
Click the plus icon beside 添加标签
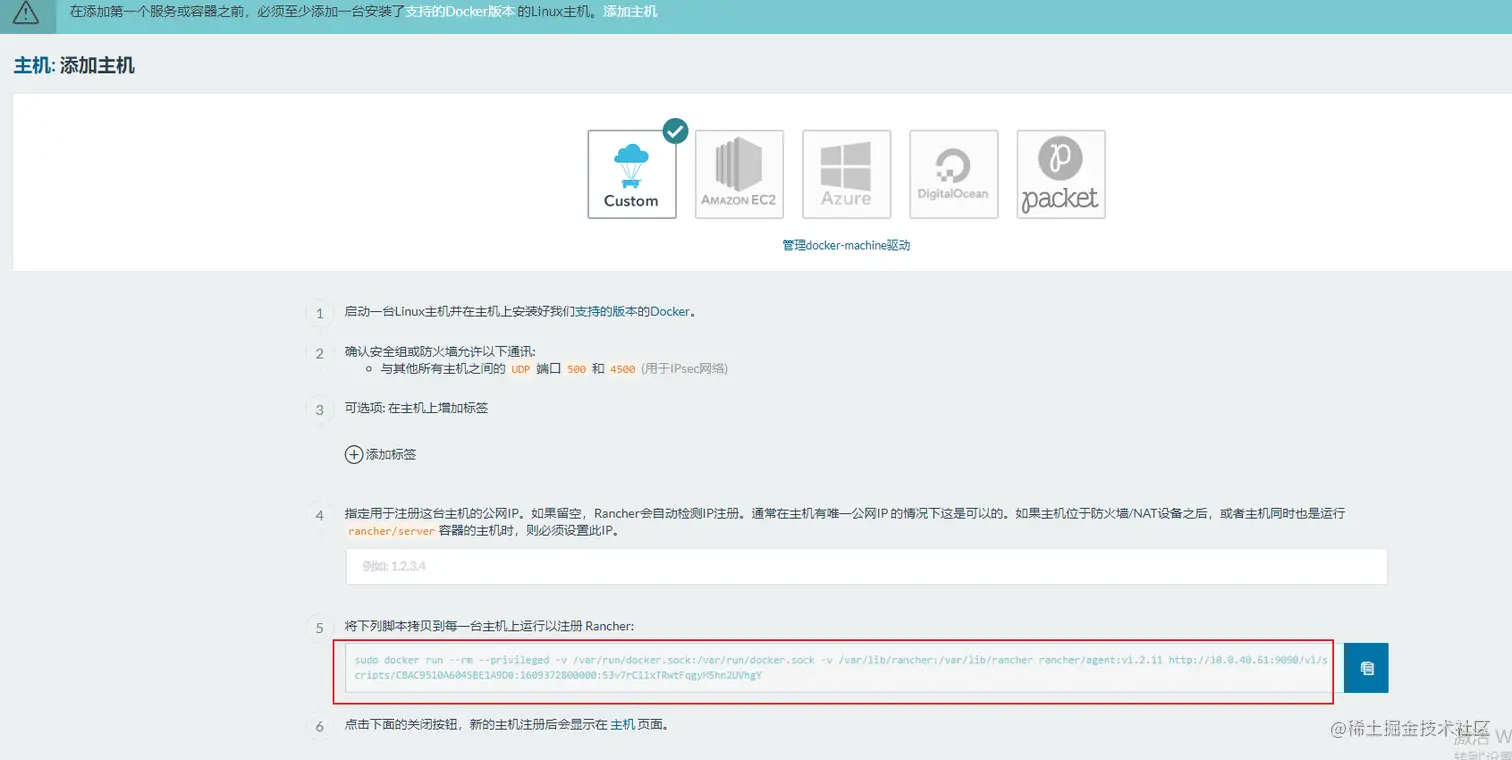354,454
